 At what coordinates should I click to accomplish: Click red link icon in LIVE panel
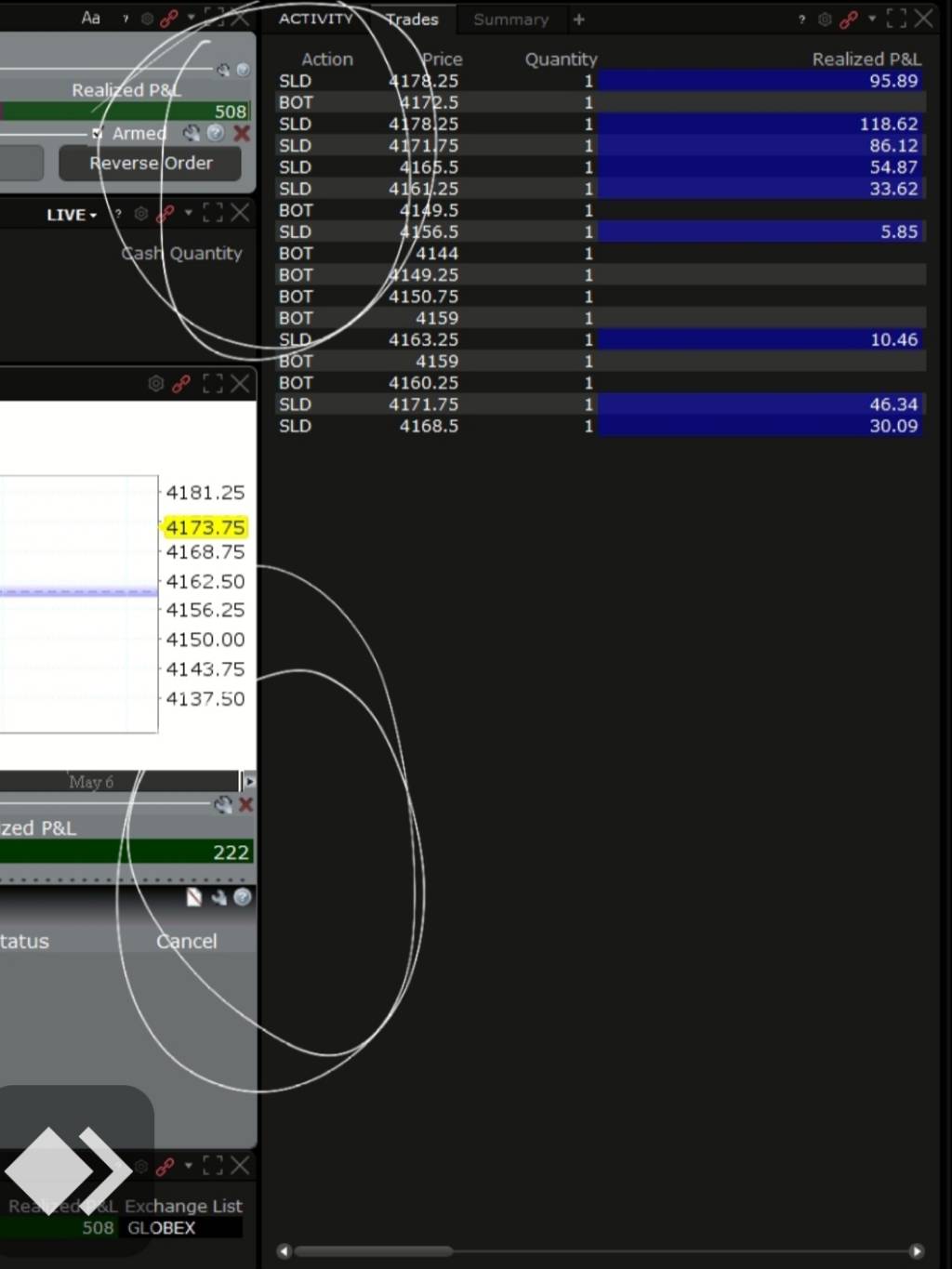tap(165, 214)
